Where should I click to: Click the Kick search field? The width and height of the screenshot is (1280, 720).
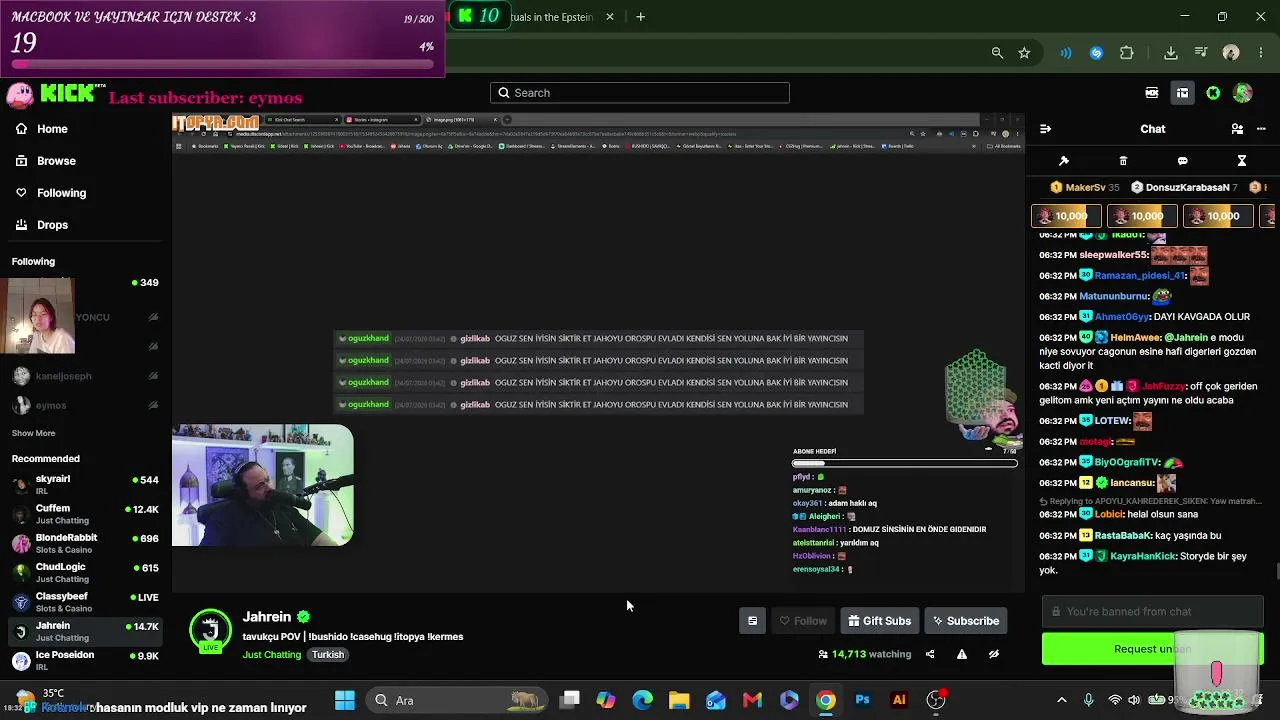point(640,93)
